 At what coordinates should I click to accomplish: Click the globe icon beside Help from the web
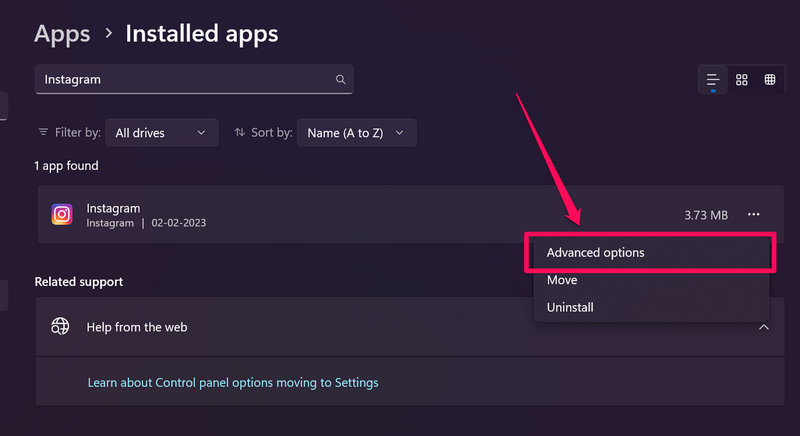coord(61,326)
